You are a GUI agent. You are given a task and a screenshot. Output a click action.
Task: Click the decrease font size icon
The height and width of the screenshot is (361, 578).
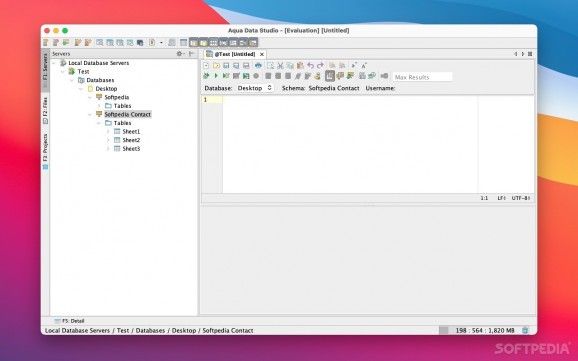click(354, 66)
